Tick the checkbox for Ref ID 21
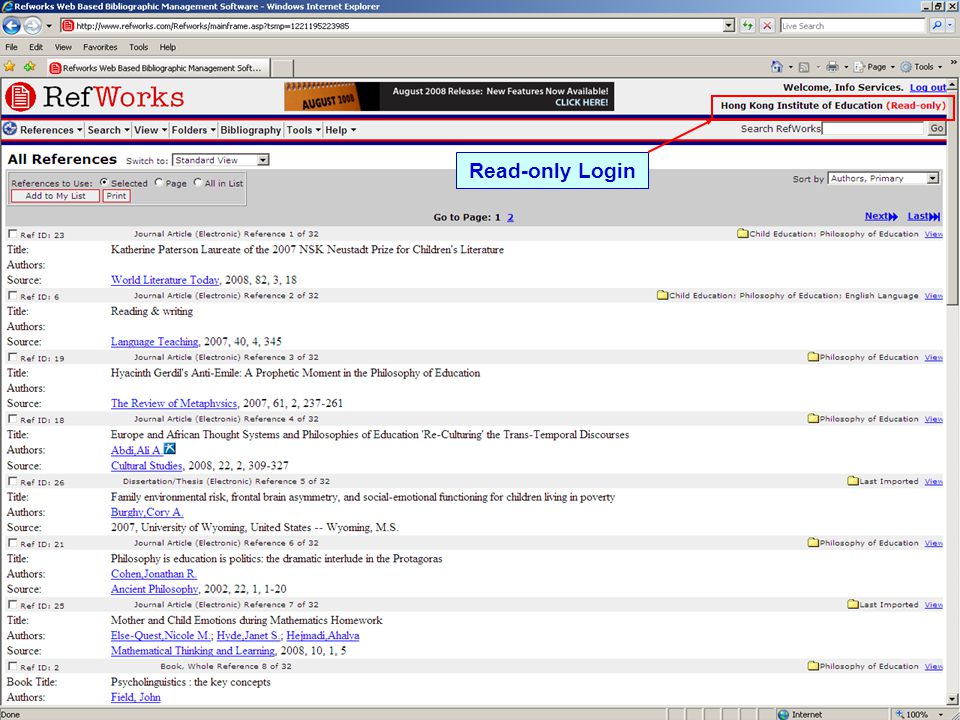This screenshot has height=720, width=960. tap(12, 543)
